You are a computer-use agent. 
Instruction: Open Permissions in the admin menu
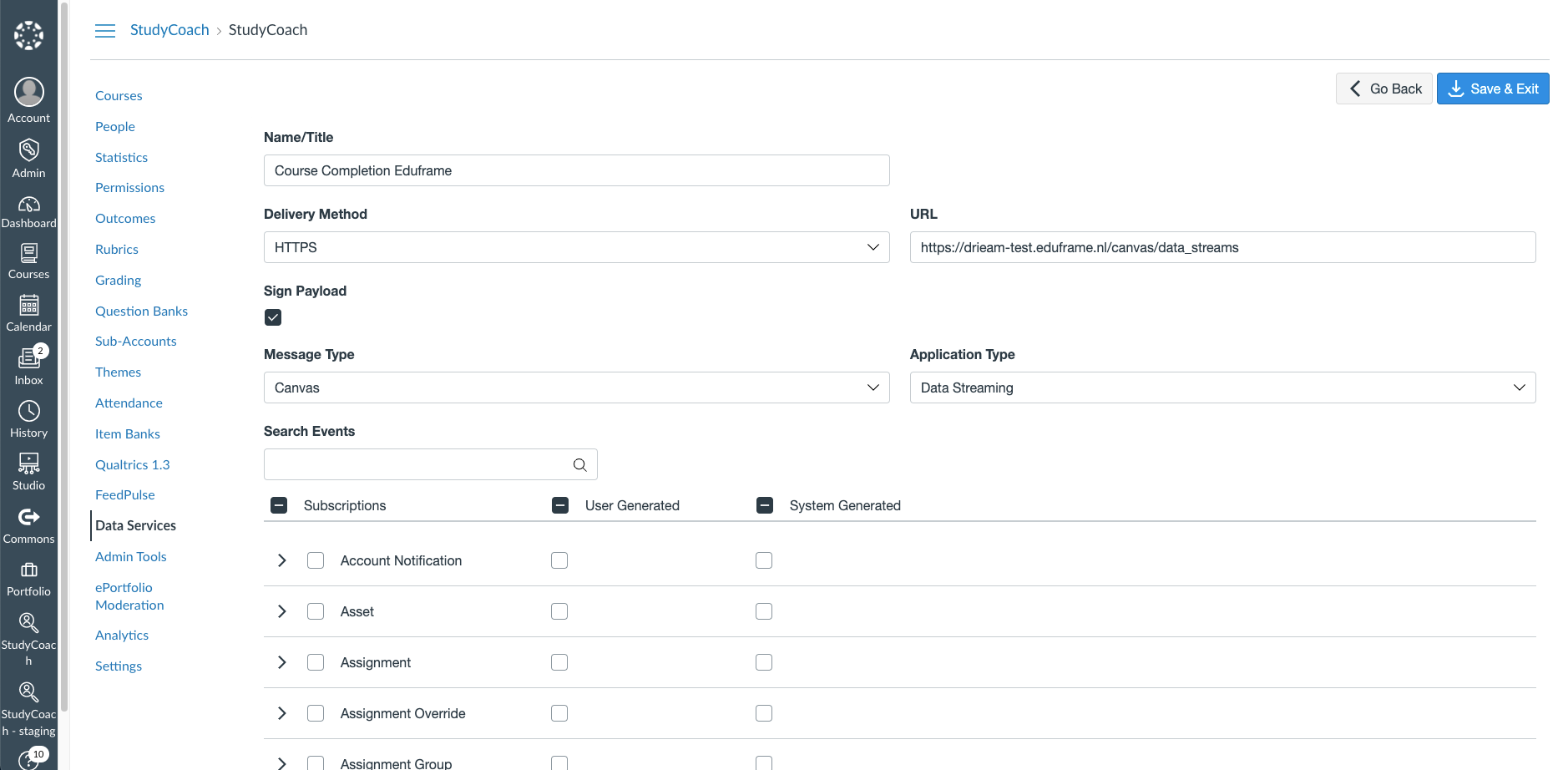click(129, 188)
